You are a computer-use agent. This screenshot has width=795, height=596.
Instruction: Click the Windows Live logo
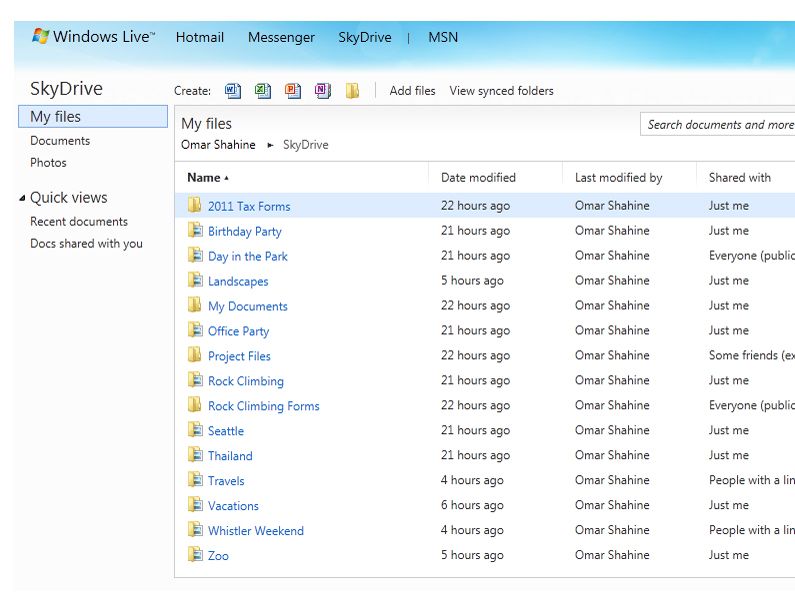coord(93,36)
